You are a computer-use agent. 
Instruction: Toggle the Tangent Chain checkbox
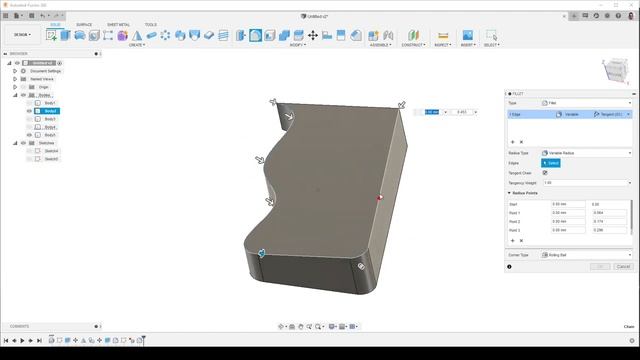545,173
